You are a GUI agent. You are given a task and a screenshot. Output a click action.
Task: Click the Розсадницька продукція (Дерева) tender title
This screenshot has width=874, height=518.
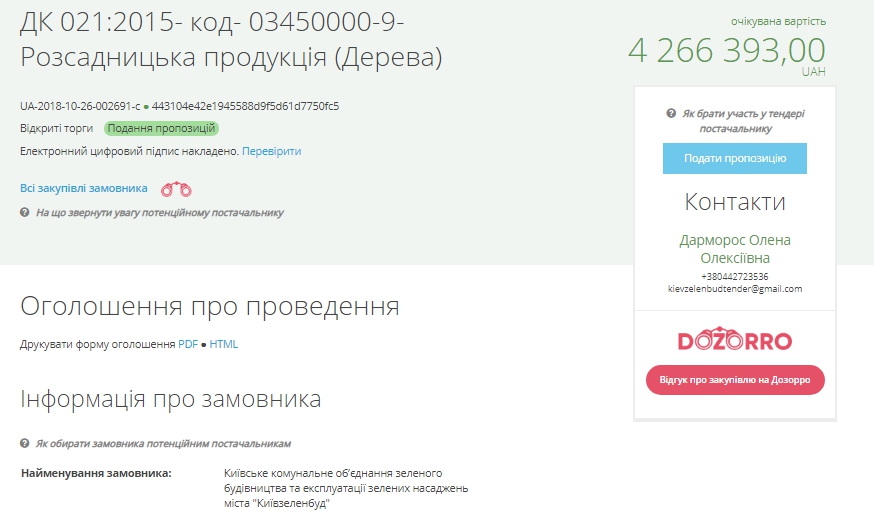coord(231,56)
